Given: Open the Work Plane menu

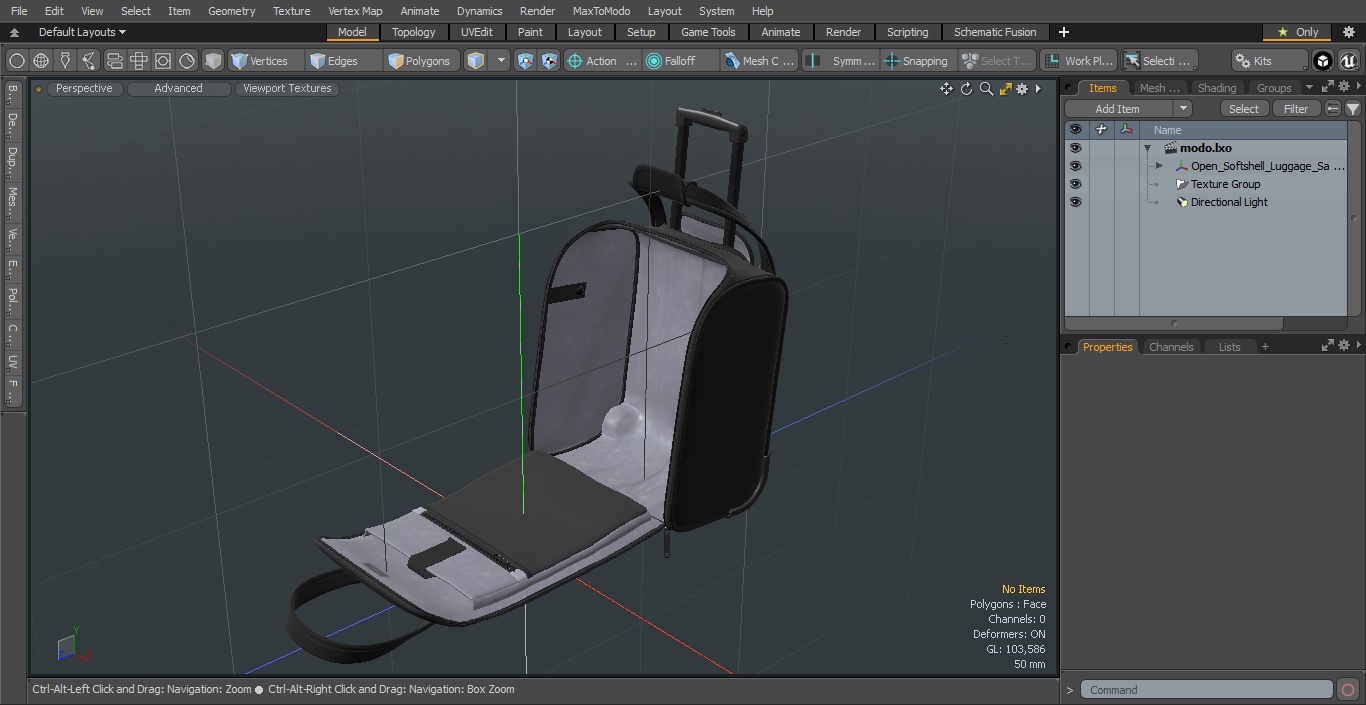Looking at the screenshot, I should pyautogui.click(x=1078, y=61).
